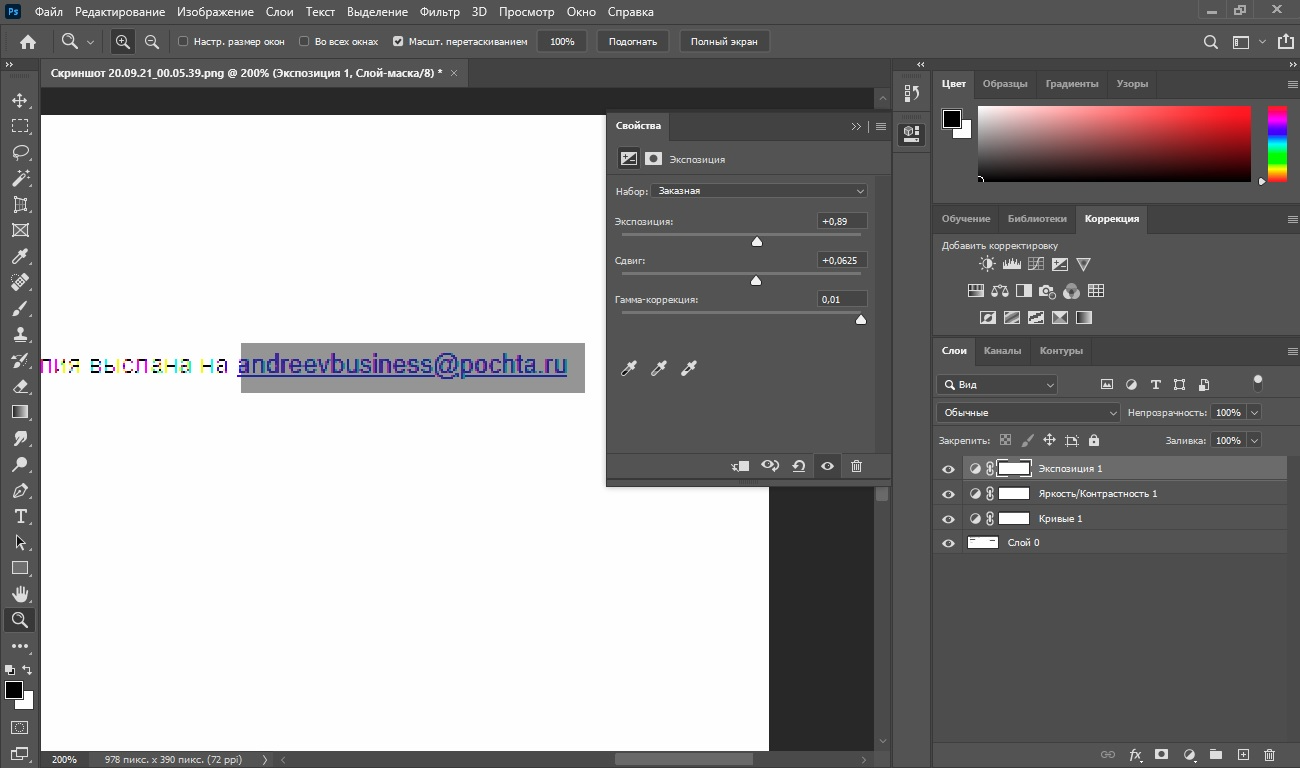1300x768 pixels.
Task: Add a Brightness/Contrast adjustment icon
Action: 987,264
